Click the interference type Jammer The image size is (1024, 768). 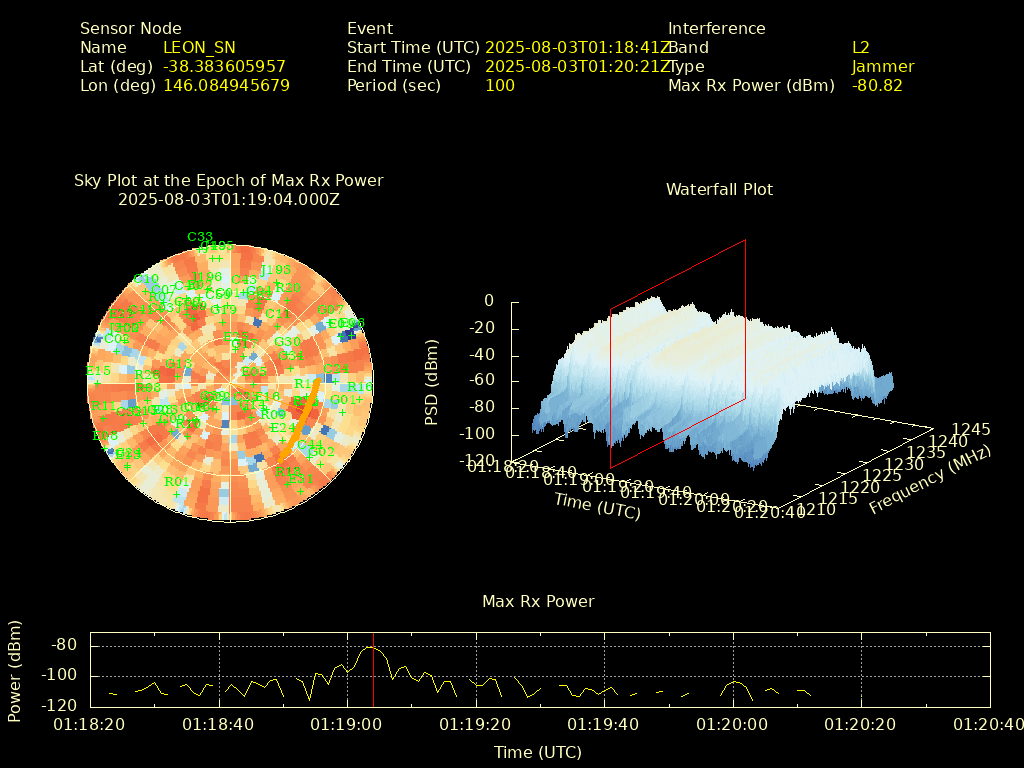pyautogui.click(x=882, y=66)
